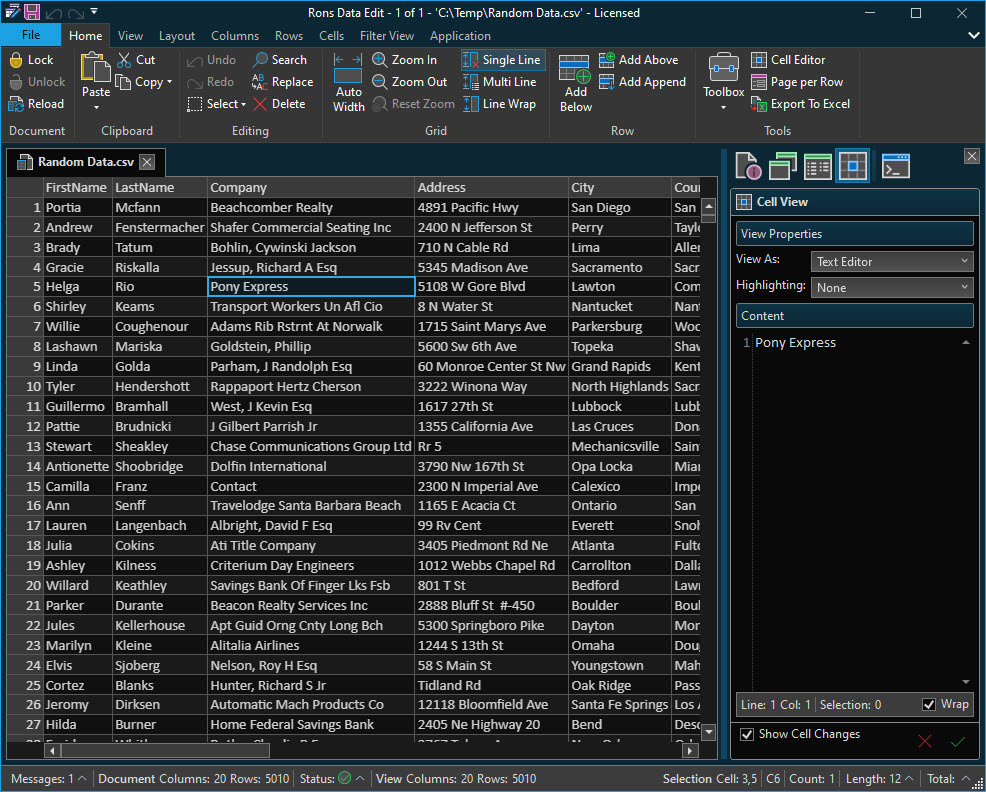Open the View As dropdown in Cell View

[x=891, y=261]
